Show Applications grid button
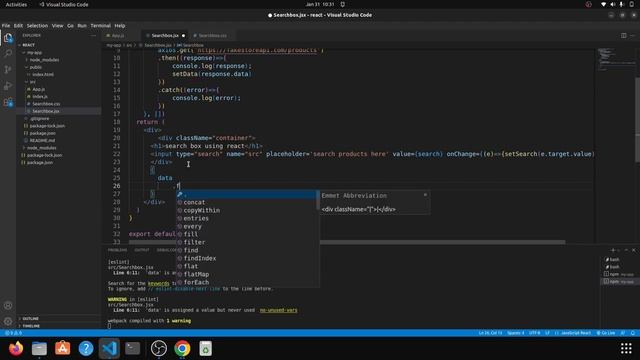 tap(626, 349)
